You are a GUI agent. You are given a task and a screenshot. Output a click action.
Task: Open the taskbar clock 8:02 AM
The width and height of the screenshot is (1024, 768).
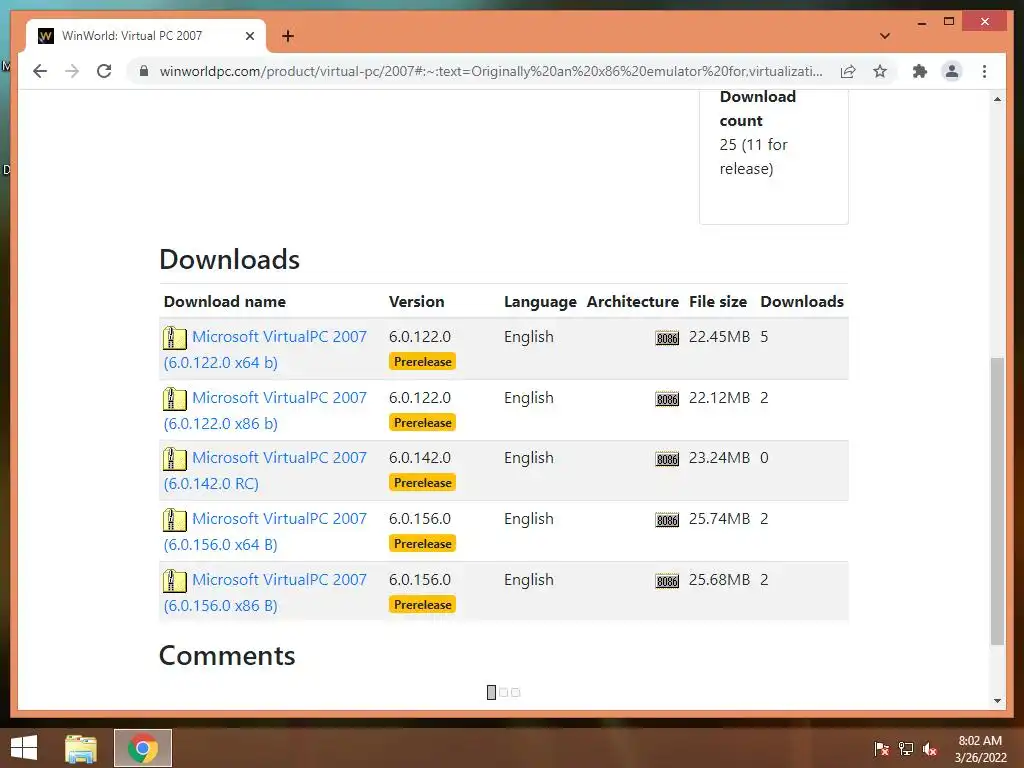pos(980,749)
